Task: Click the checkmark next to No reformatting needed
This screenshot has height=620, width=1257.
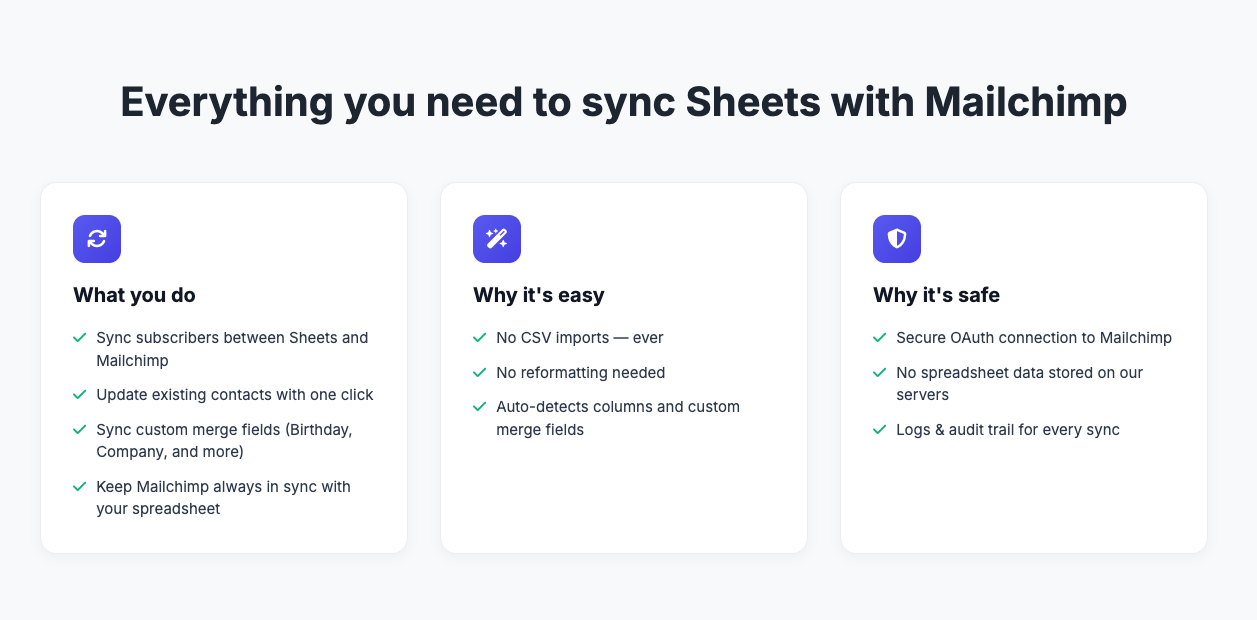Action: [x=479, y=372]
